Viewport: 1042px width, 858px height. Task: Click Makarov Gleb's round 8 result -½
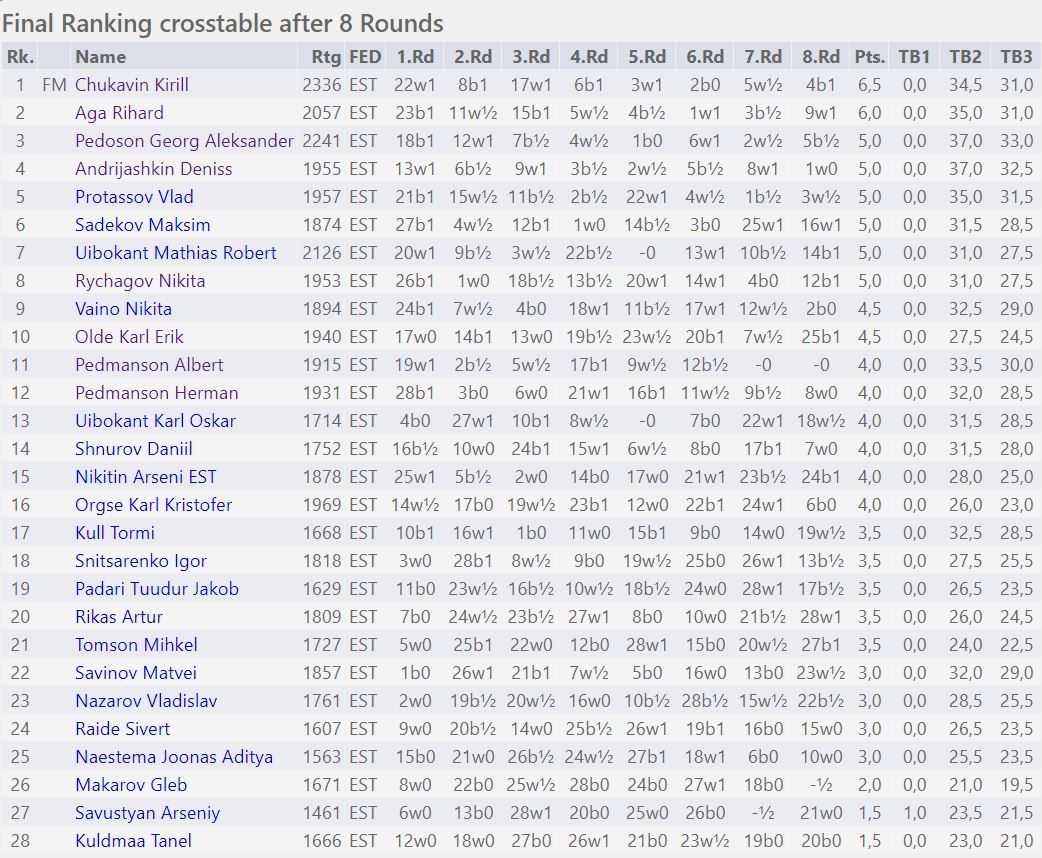pyautogui.click(x=821, y=785)
